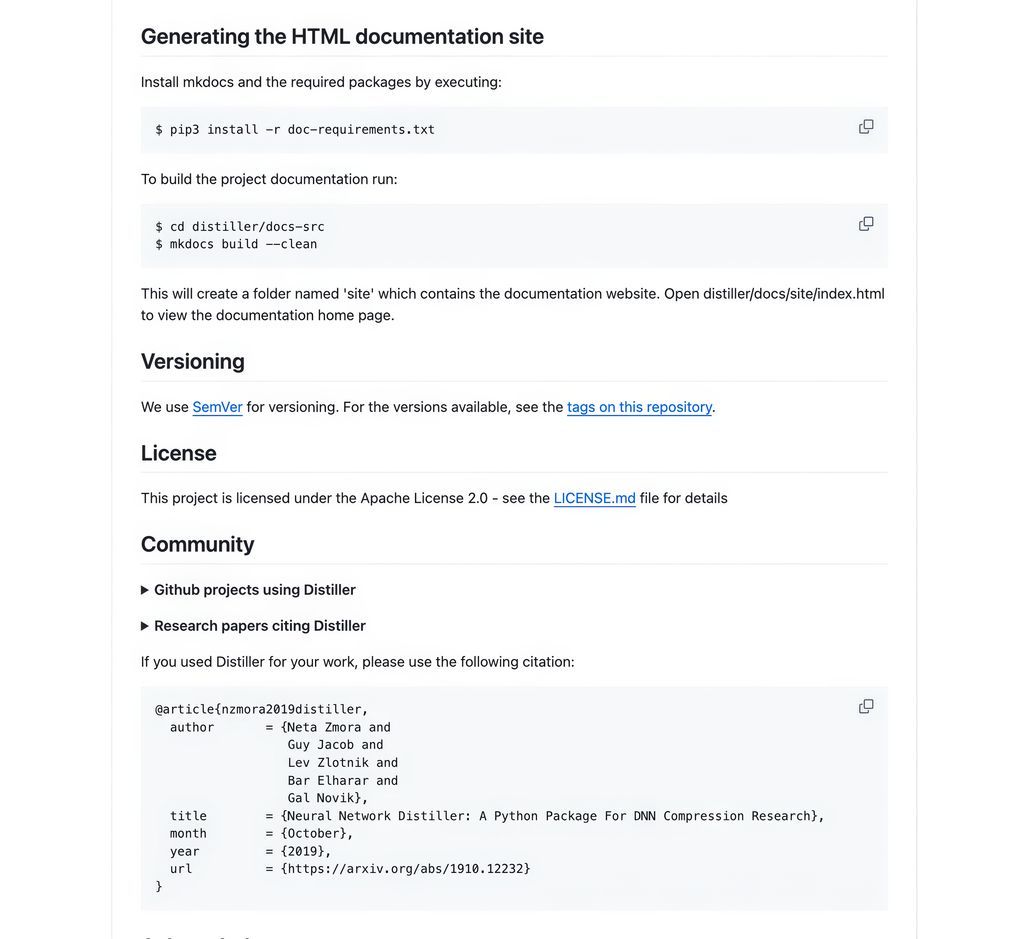Click the Versioning heading
The image size is (1024, 939).
(192, 362)
